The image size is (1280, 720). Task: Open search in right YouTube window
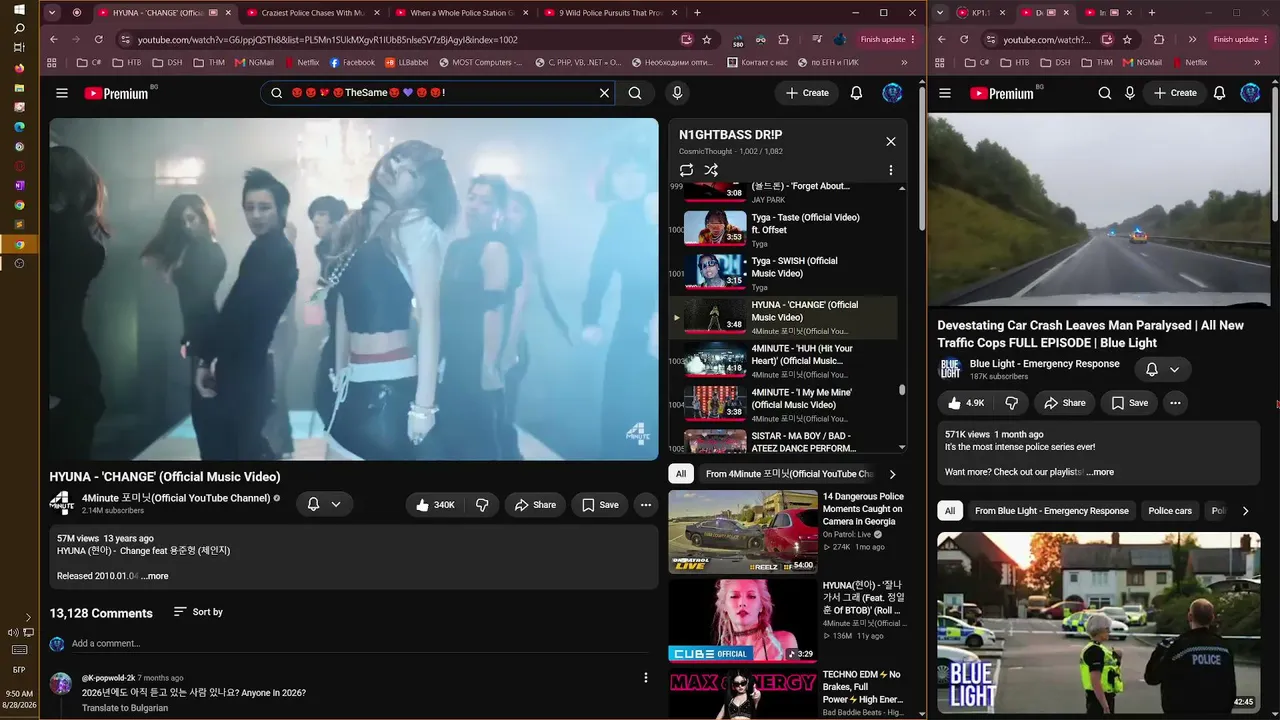click(x=1105, y=93)
